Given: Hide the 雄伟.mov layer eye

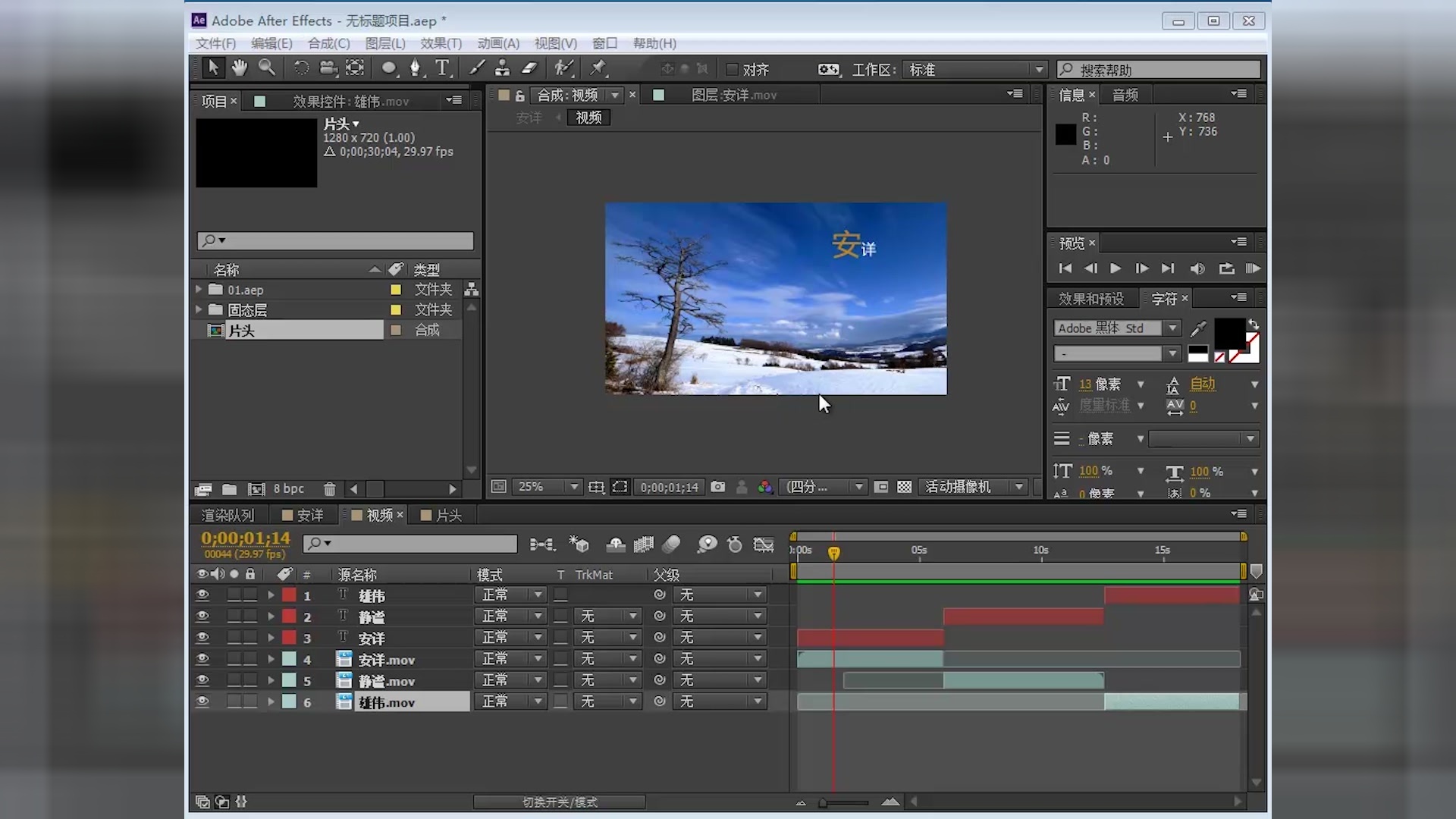Looking at the screenshot, I should [202, 701].
